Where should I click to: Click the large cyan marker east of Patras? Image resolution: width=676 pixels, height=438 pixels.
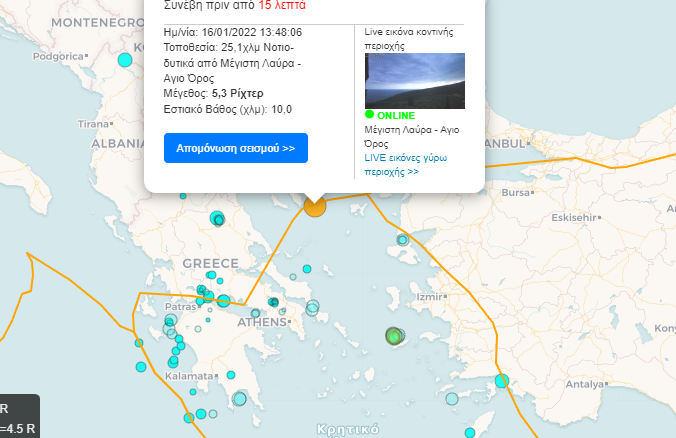click(222, 300)
